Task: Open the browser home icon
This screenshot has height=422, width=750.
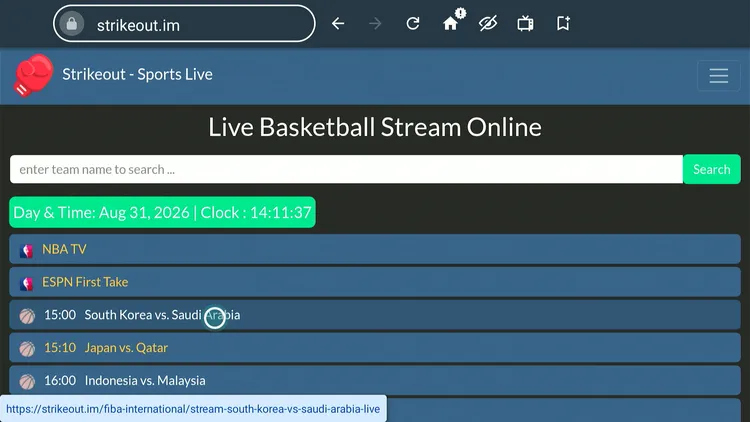Action: tap(450, 23)
